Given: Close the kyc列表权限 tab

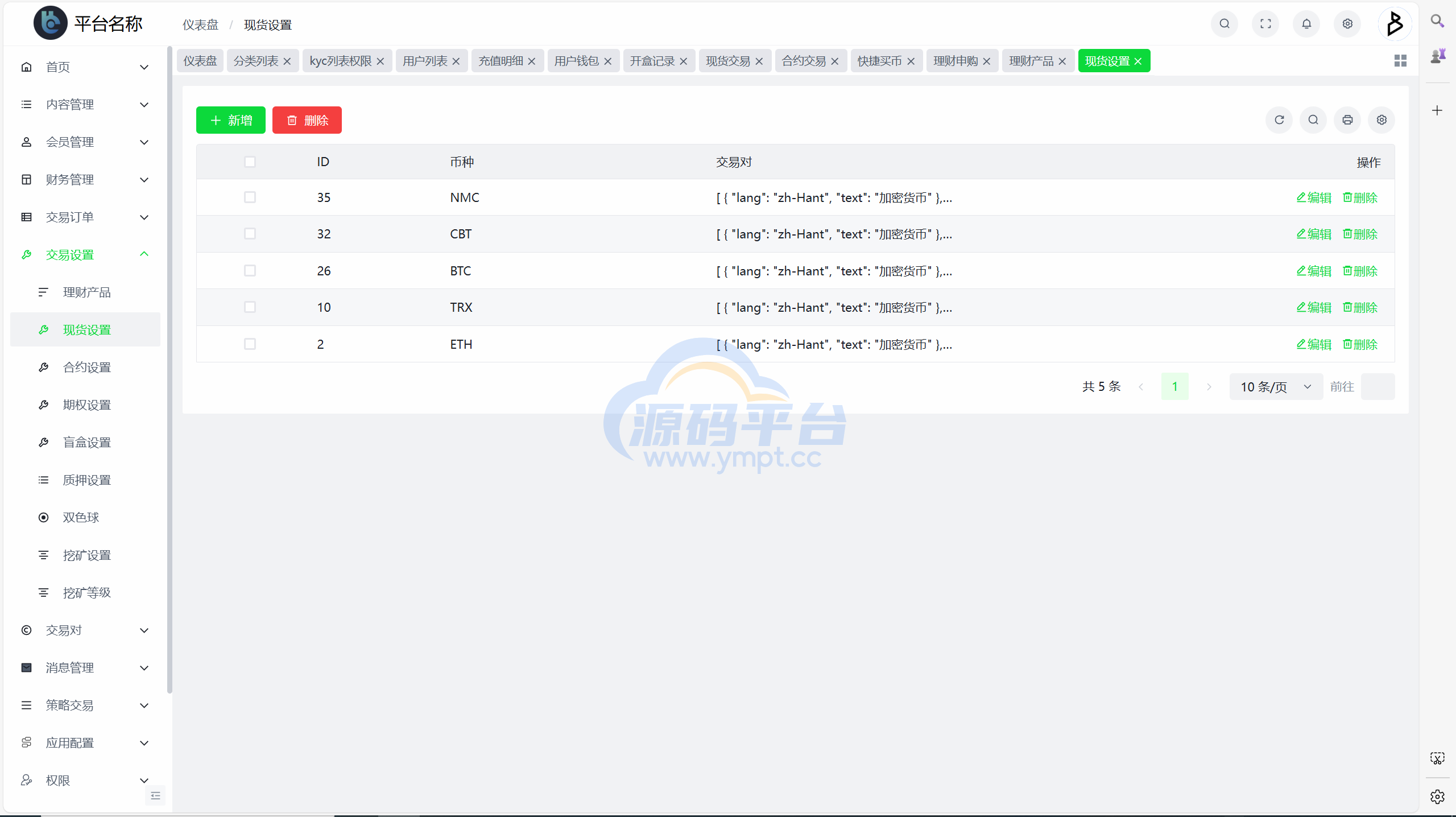Looking at the screenshot, I should 380,61.
